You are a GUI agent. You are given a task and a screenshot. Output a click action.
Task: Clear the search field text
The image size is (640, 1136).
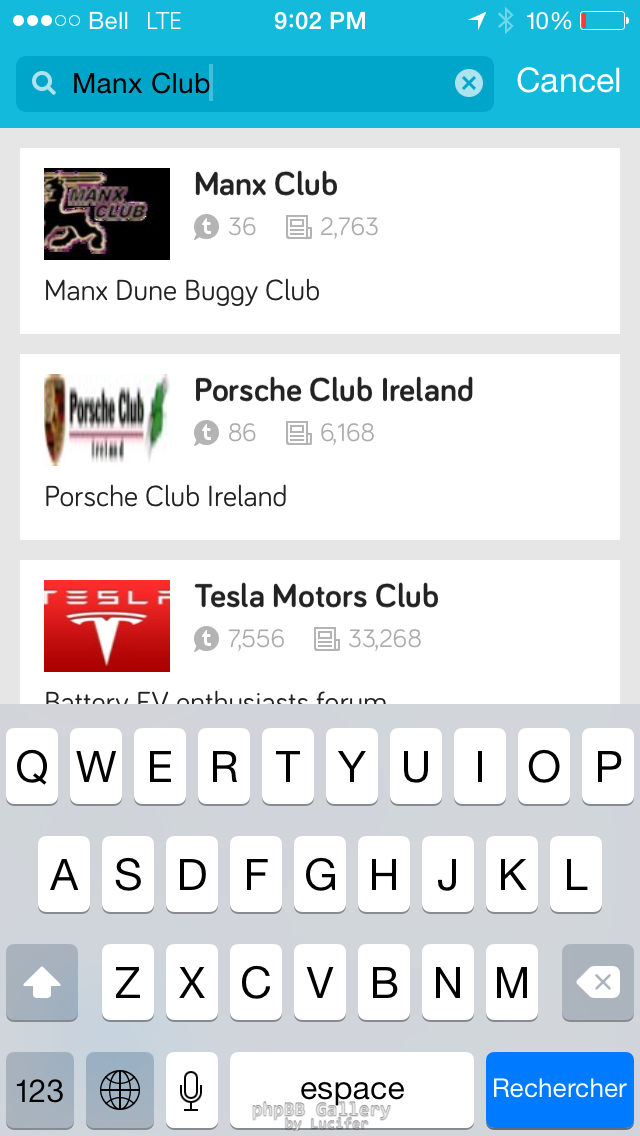pos(468,83)
